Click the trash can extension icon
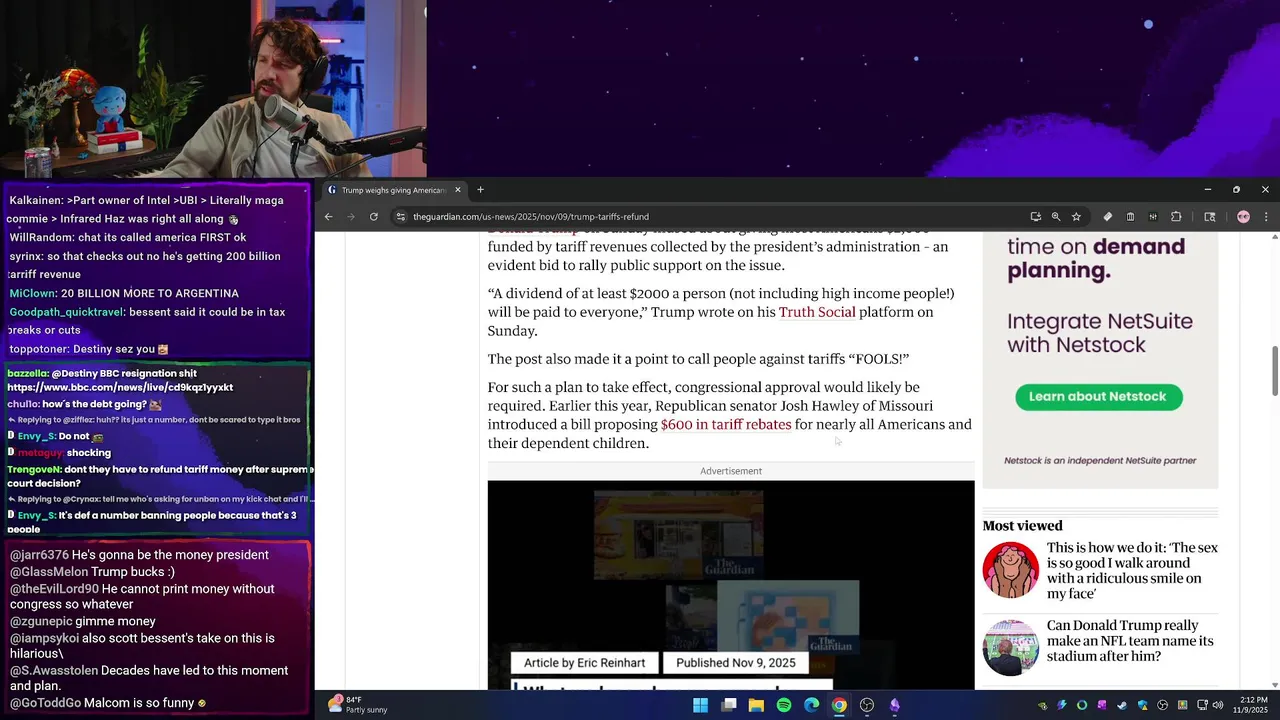The width and height of the screenshot is (1280, 720). [1130, 216]
